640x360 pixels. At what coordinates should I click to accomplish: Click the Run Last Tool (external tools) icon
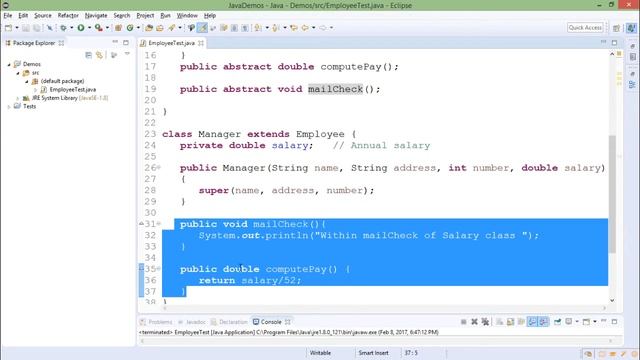[98, 28]
